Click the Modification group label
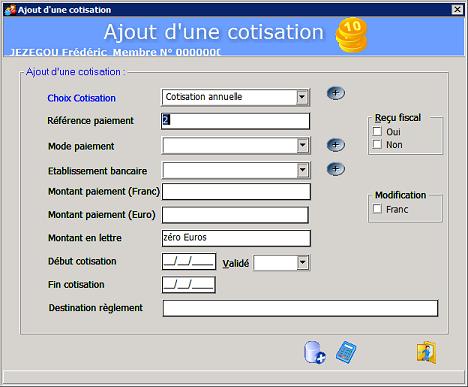This screenshot has width=468, height=387. click(x=401, y=195)
